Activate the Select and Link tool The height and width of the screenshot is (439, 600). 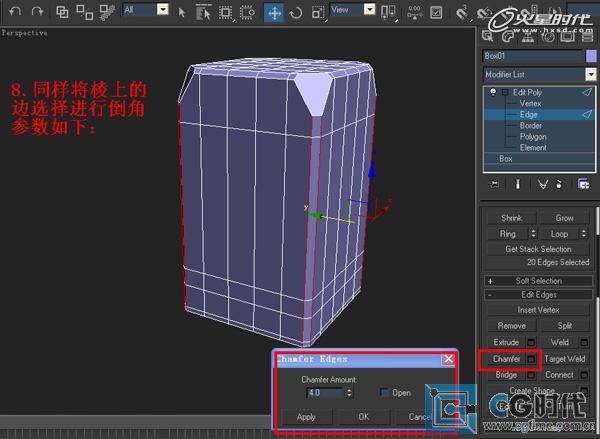pos(62,12)
